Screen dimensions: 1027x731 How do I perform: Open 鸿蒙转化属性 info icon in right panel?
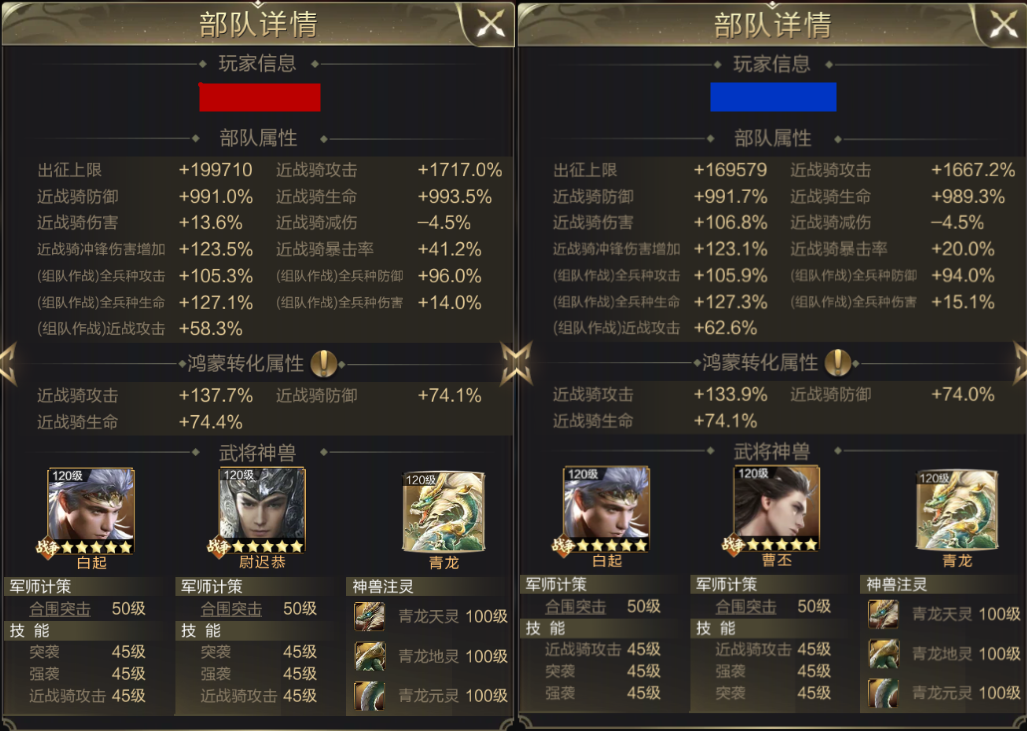pos(838,362)
